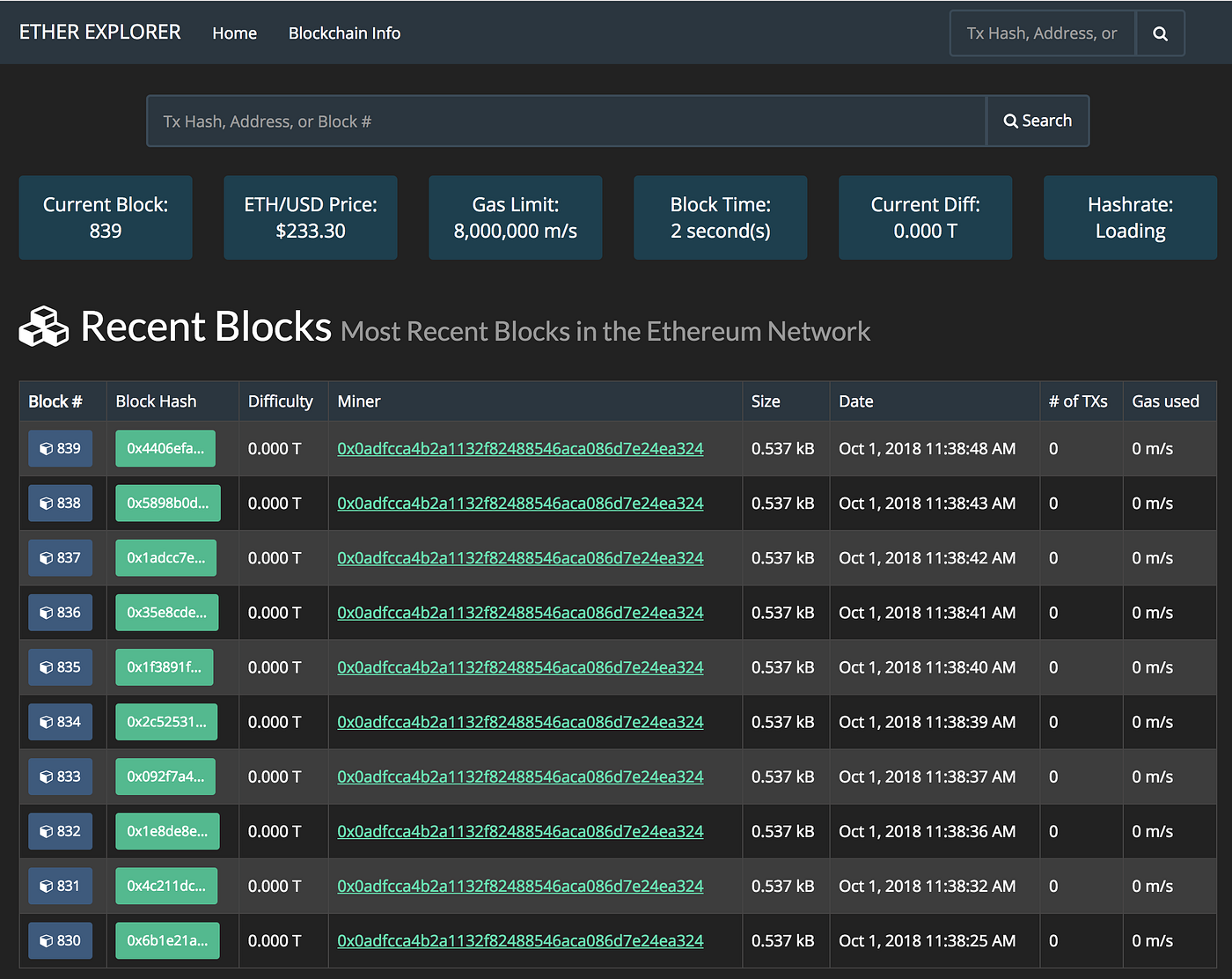Viewport: 1232px width, 979px height.
Task: Click the Hashrate: Loading card
Action: pyautogui.click(x=1131, y=217)
